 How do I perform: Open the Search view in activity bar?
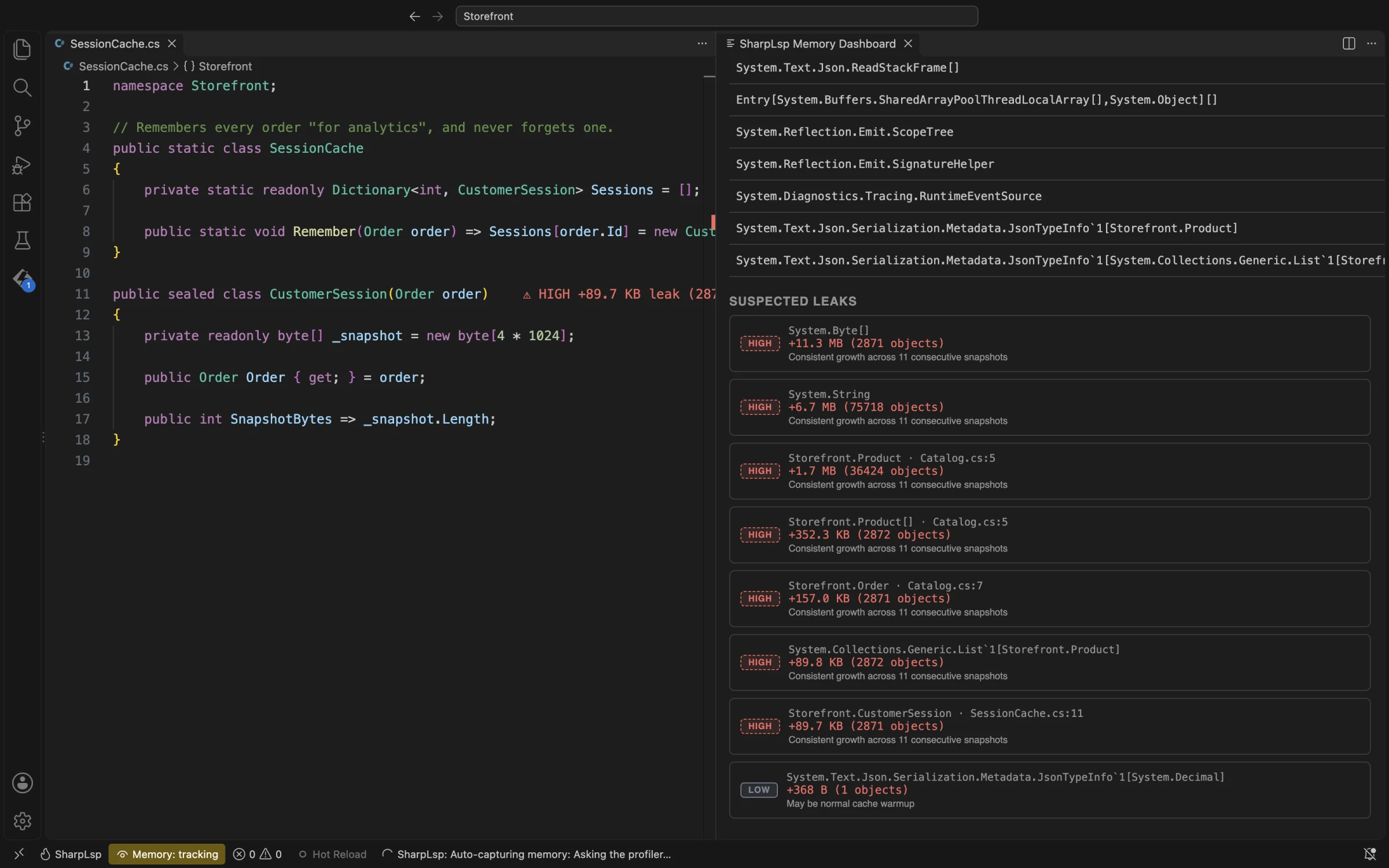(x=22, y=87)
